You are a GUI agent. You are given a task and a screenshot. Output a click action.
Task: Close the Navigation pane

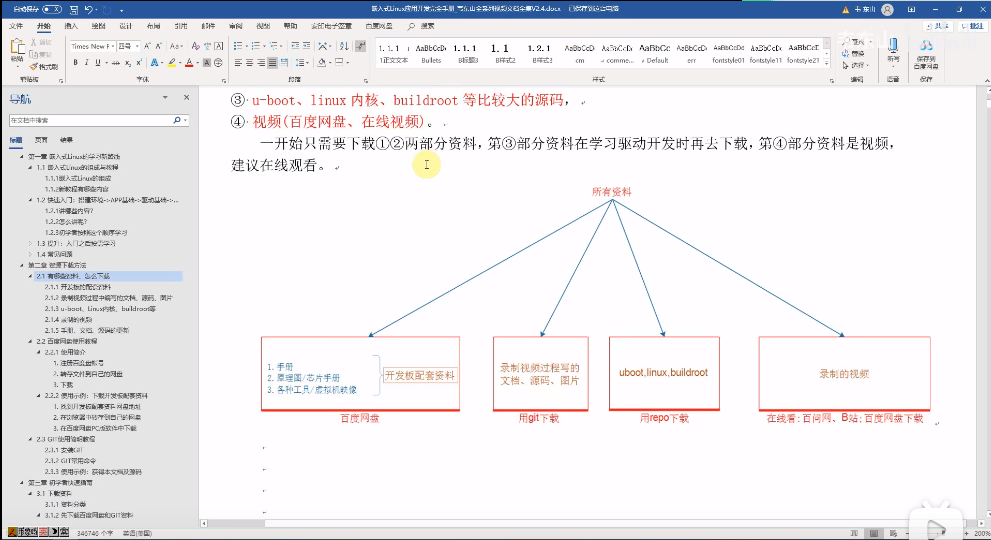(x=186, y=97)
